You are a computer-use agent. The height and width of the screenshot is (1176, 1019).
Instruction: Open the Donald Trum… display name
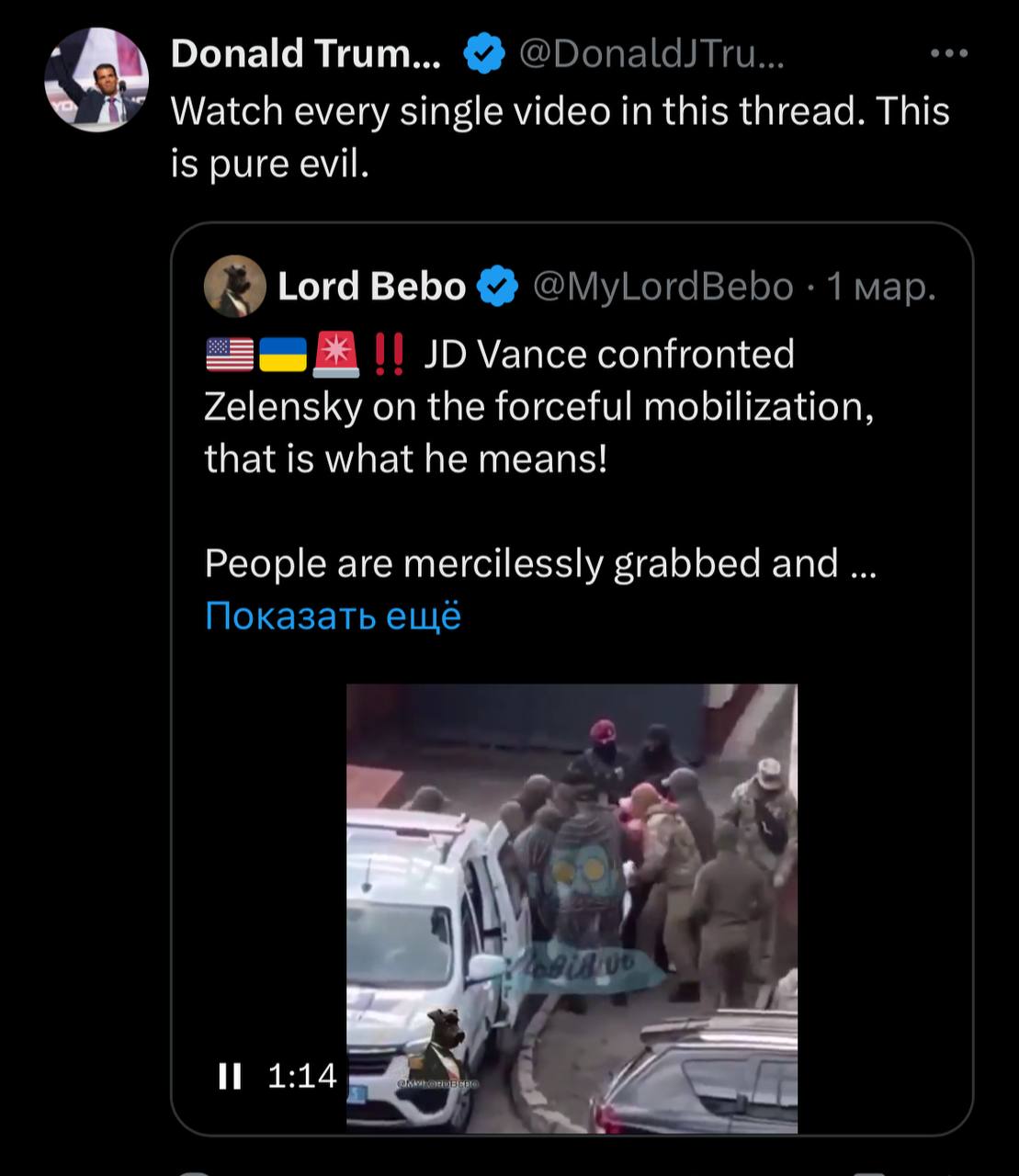tap(305, 55)
